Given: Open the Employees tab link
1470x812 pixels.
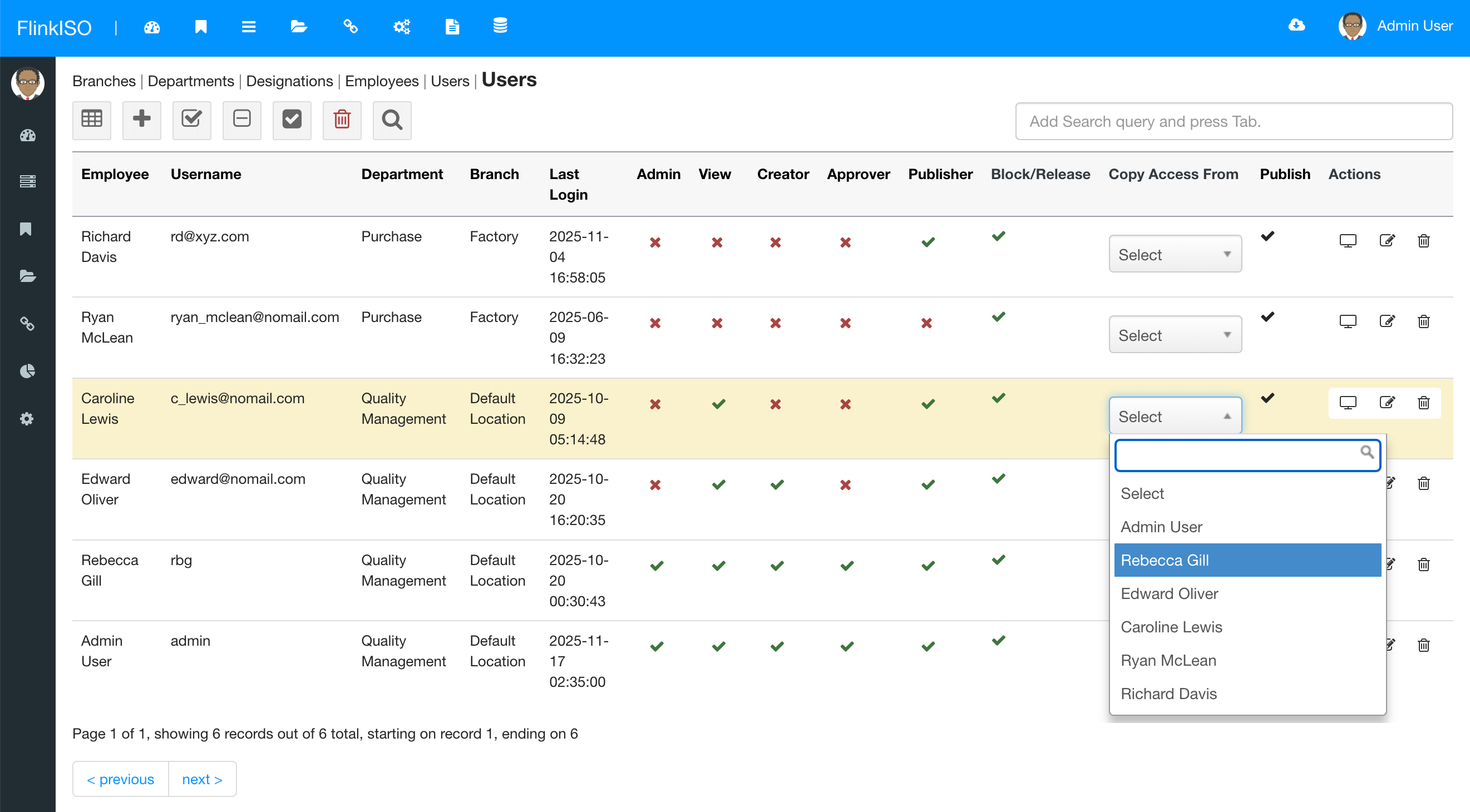Looking at the screenshot, I should tap(381, 81).
